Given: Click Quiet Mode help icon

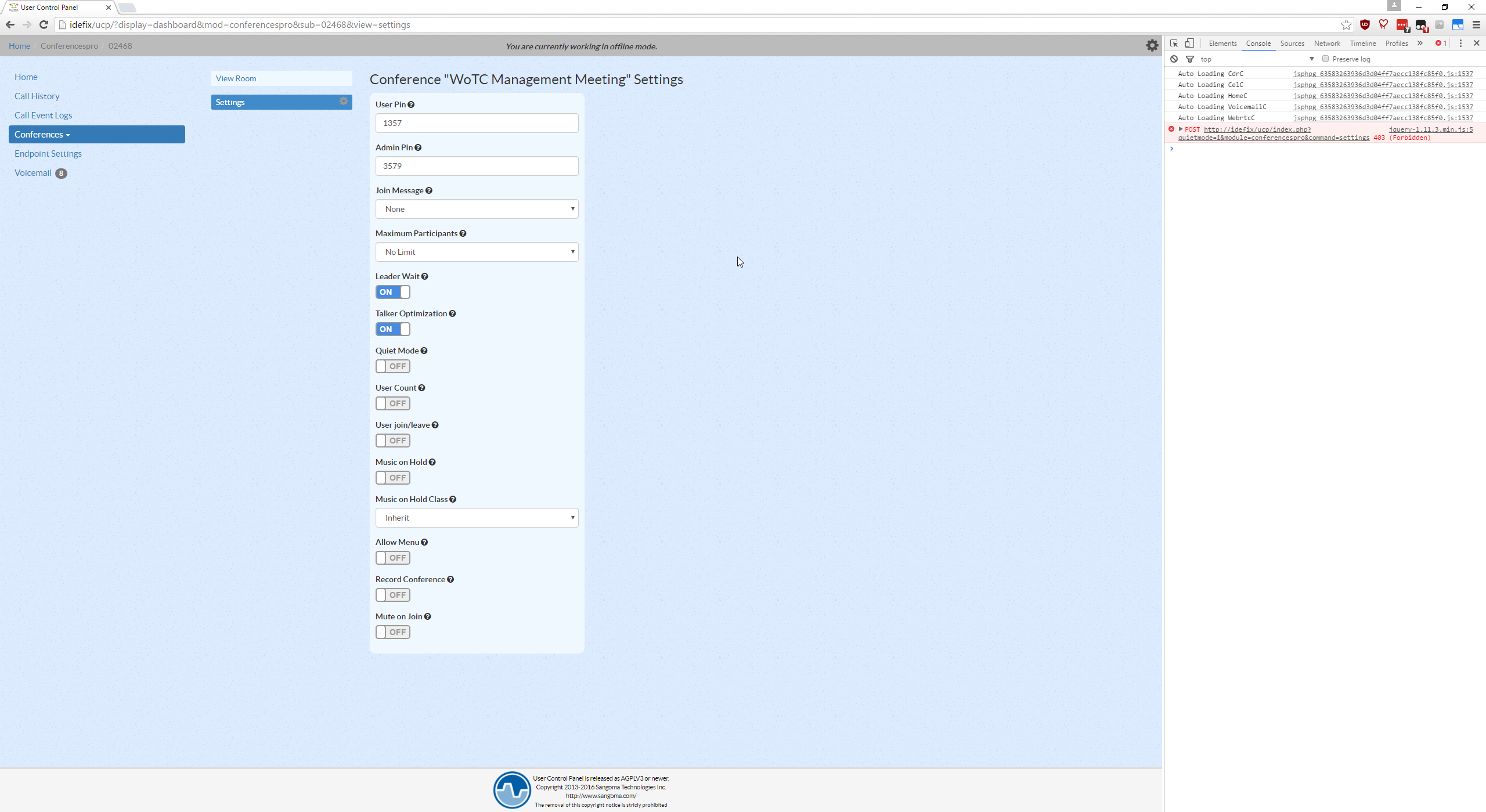Looking at the screenshot, I should tap(424, 351).
